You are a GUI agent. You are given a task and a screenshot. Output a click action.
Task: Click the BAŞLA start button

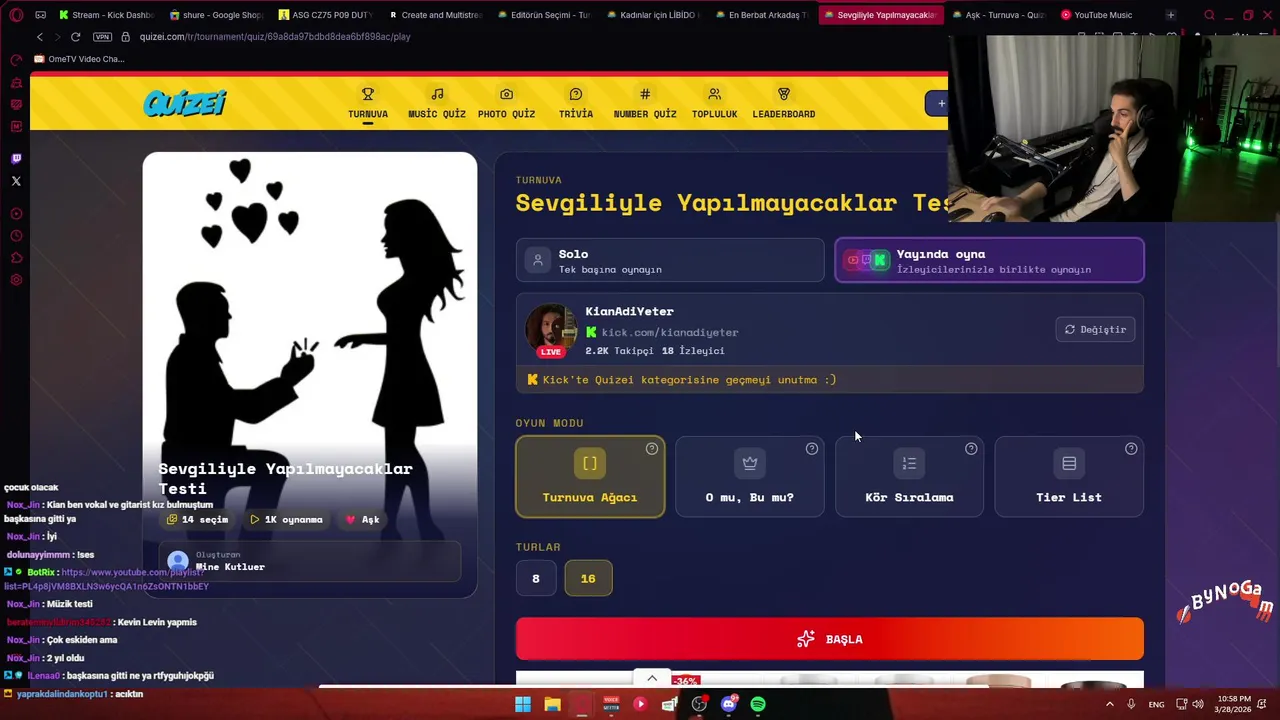click(x=830, y=639)
